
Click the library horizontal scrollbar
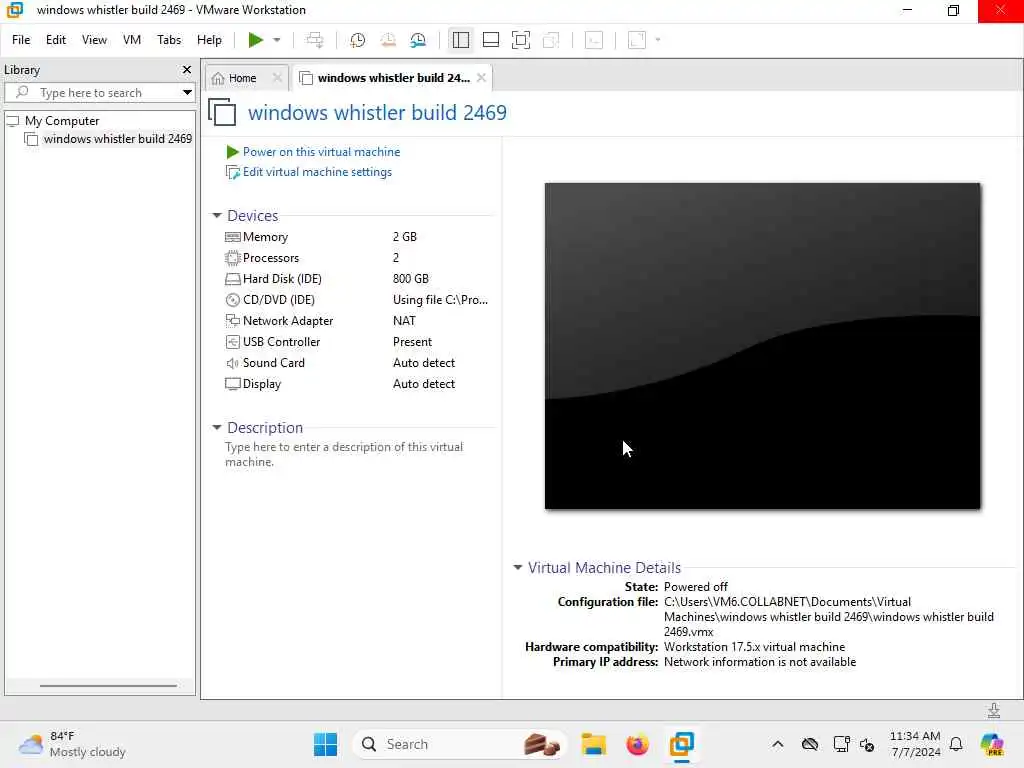point(108,686)
